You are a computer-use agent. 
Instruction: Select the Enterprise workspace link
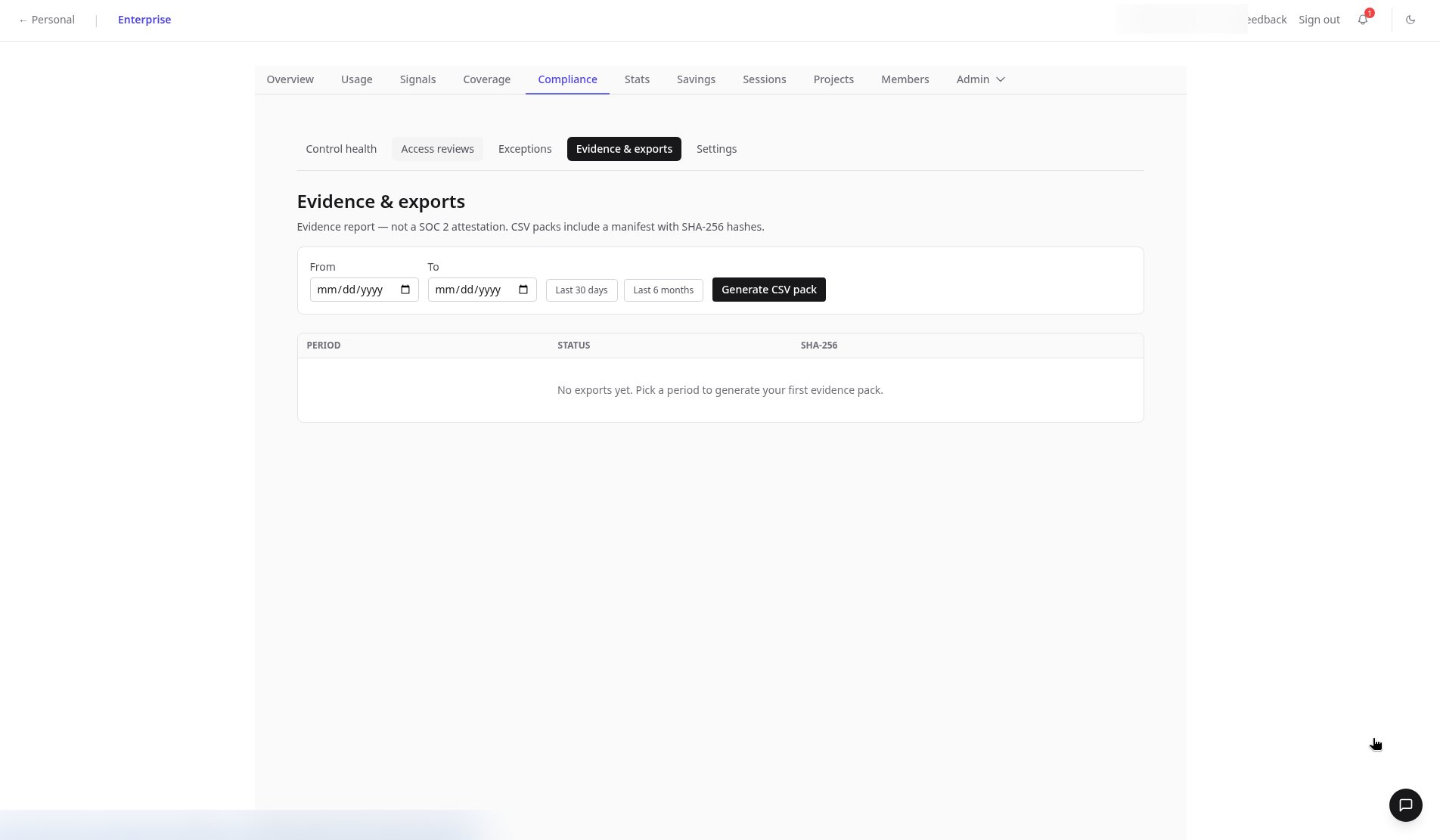(144, 20)
